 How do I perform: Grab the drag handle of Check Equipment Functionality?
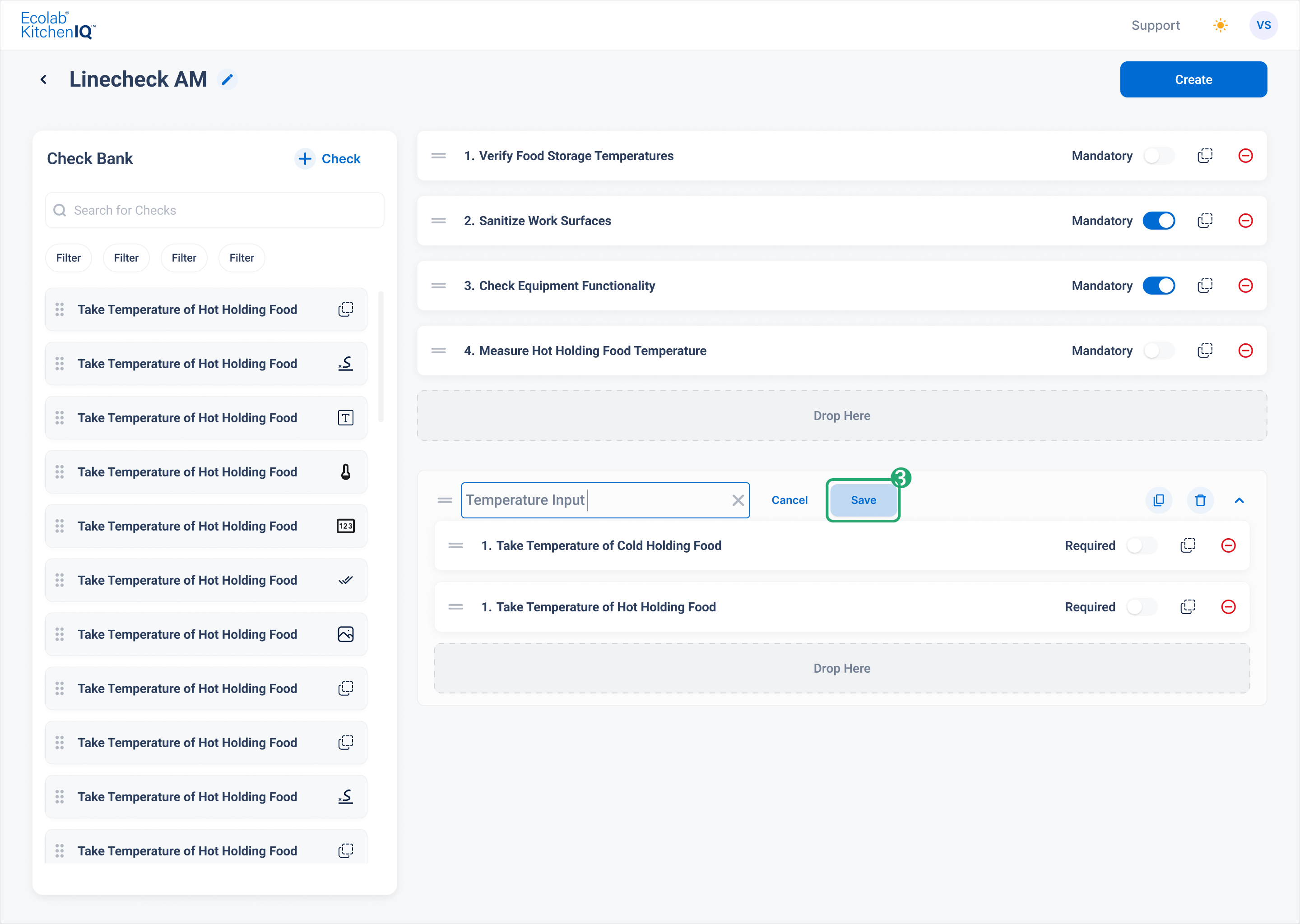pyautogui.click(x=438, y=286)
